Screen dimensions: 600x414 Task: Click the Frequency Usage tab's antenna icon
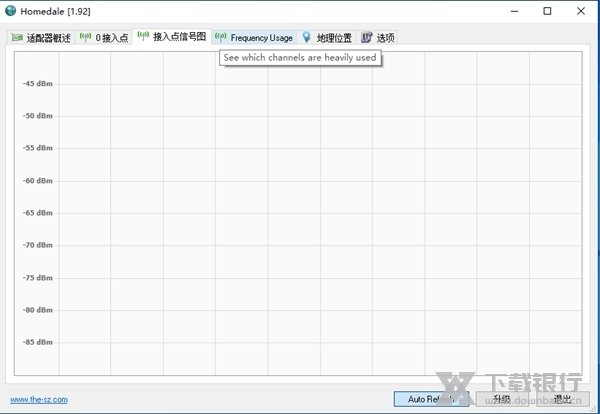pos(220,38)
